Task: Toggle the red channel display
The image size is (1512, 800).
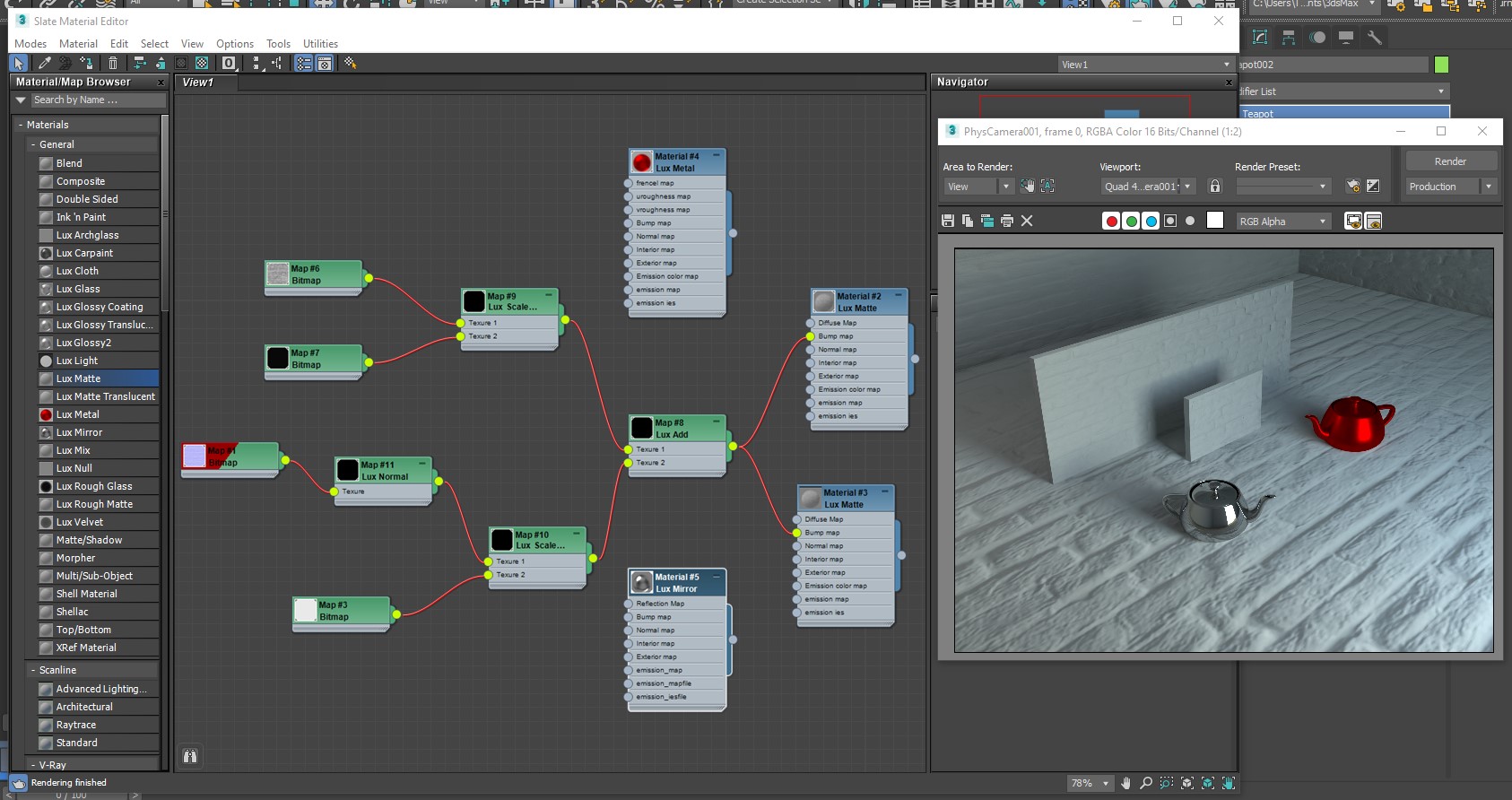Action: [1111, 221]
